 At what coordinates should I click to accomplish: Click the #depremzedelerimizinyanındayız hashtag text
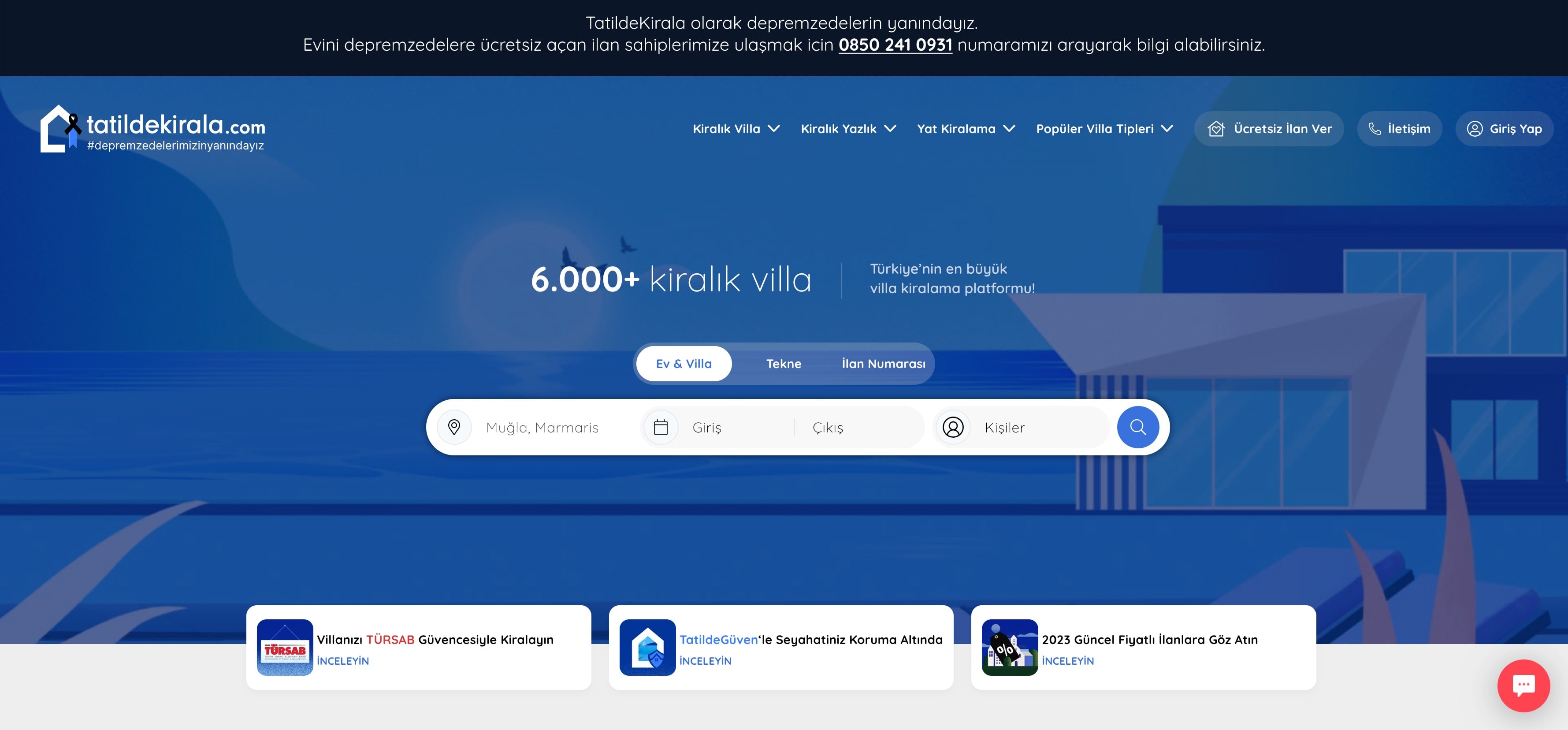(175, 145)
